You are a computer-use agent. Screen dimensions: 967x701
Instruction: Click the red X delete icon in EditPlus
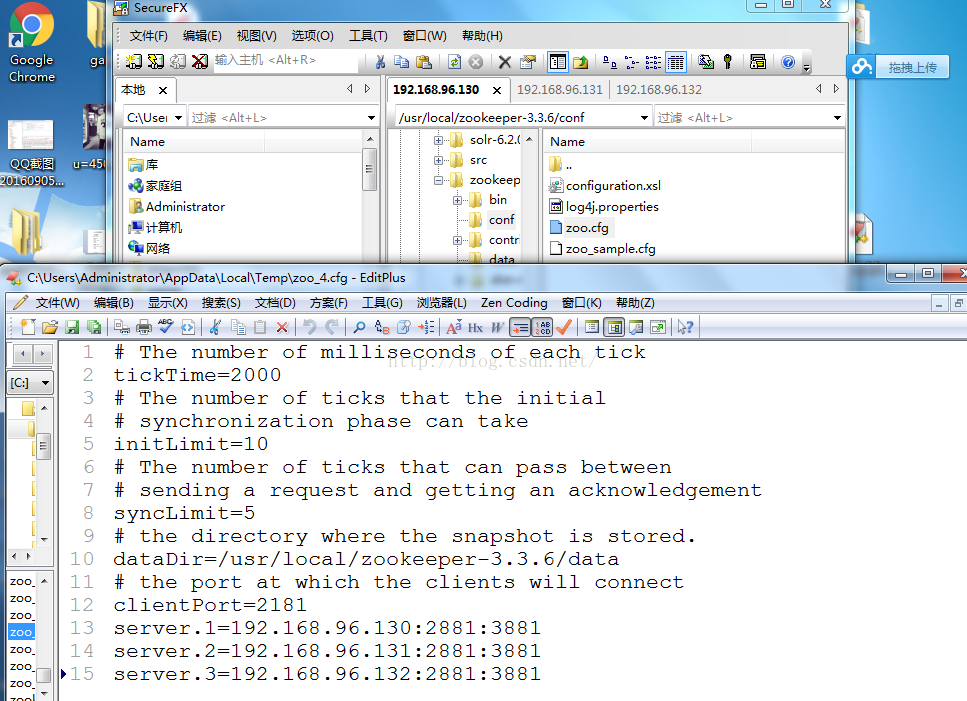[282, 327]
